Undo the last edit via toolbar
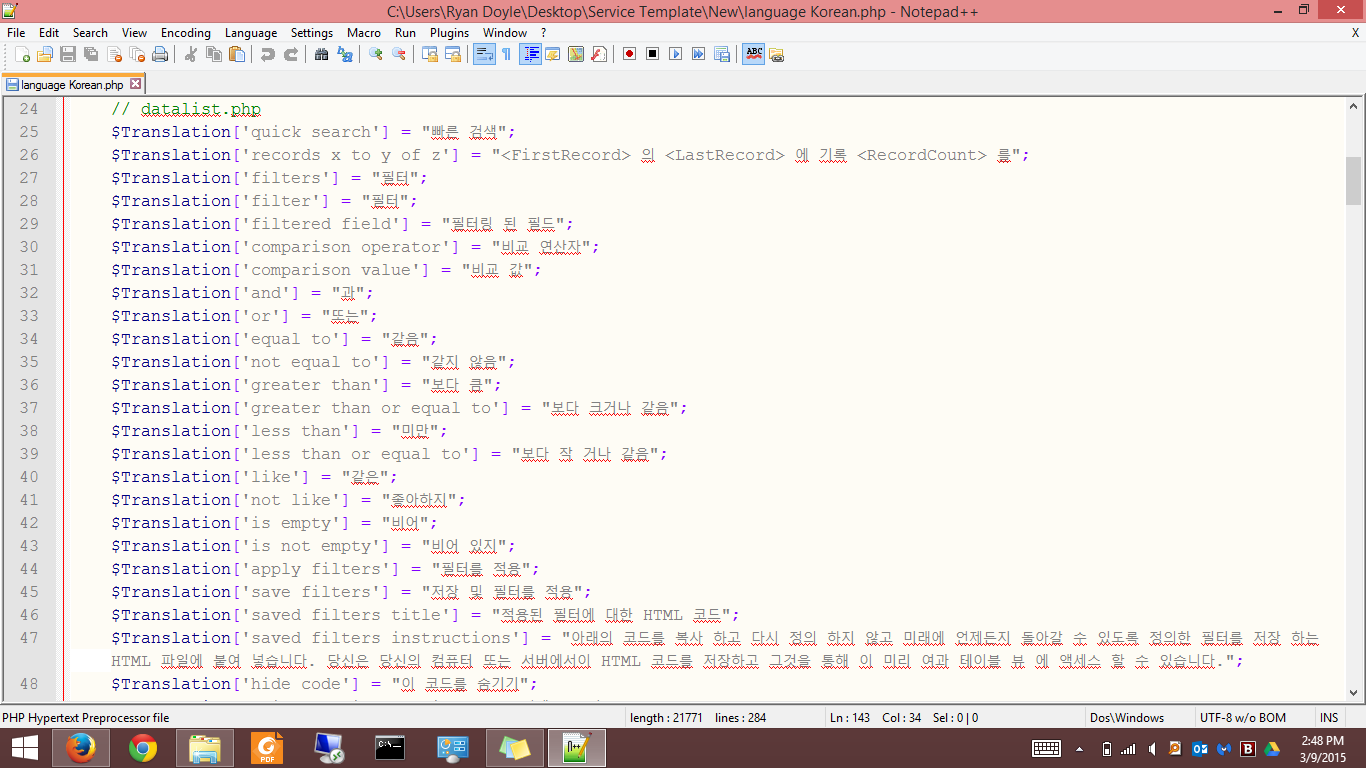The height and width of the screenshot is (776, 1370). (x=267, y=54)
